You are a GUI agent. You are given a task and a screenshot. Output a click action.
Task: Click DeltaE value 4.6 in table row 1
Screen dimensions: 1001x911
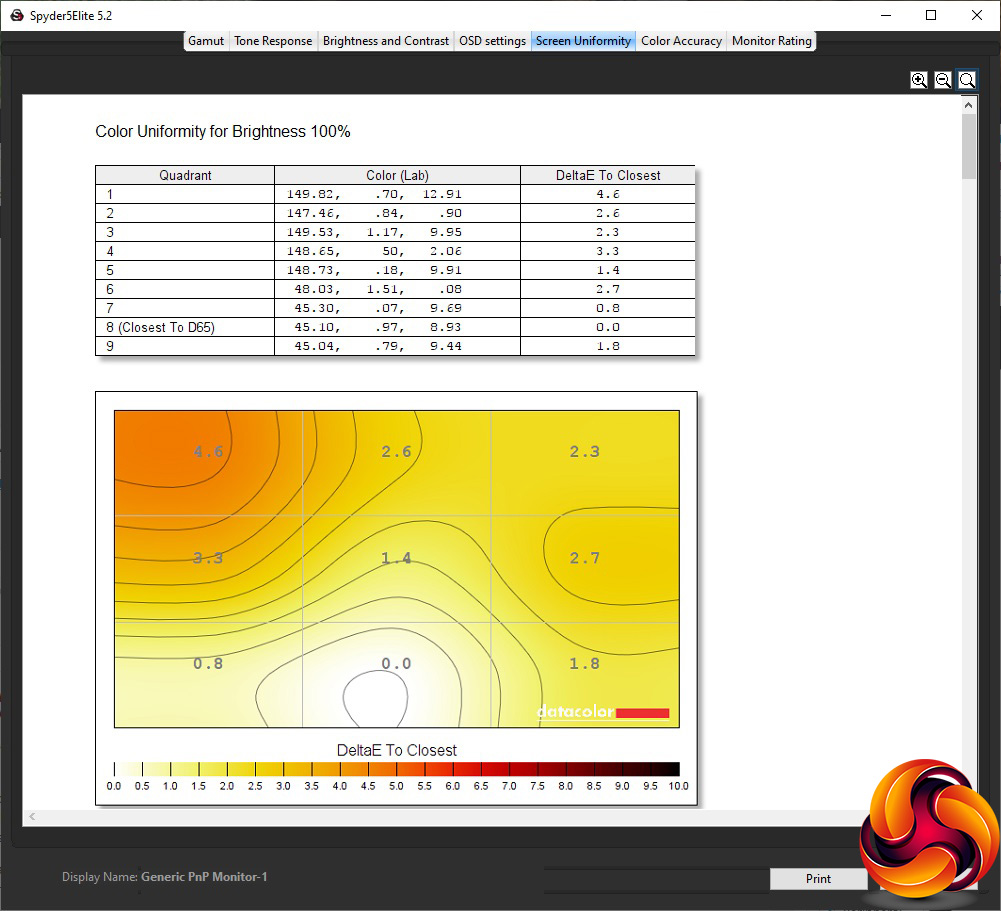[x=608, y=194]
